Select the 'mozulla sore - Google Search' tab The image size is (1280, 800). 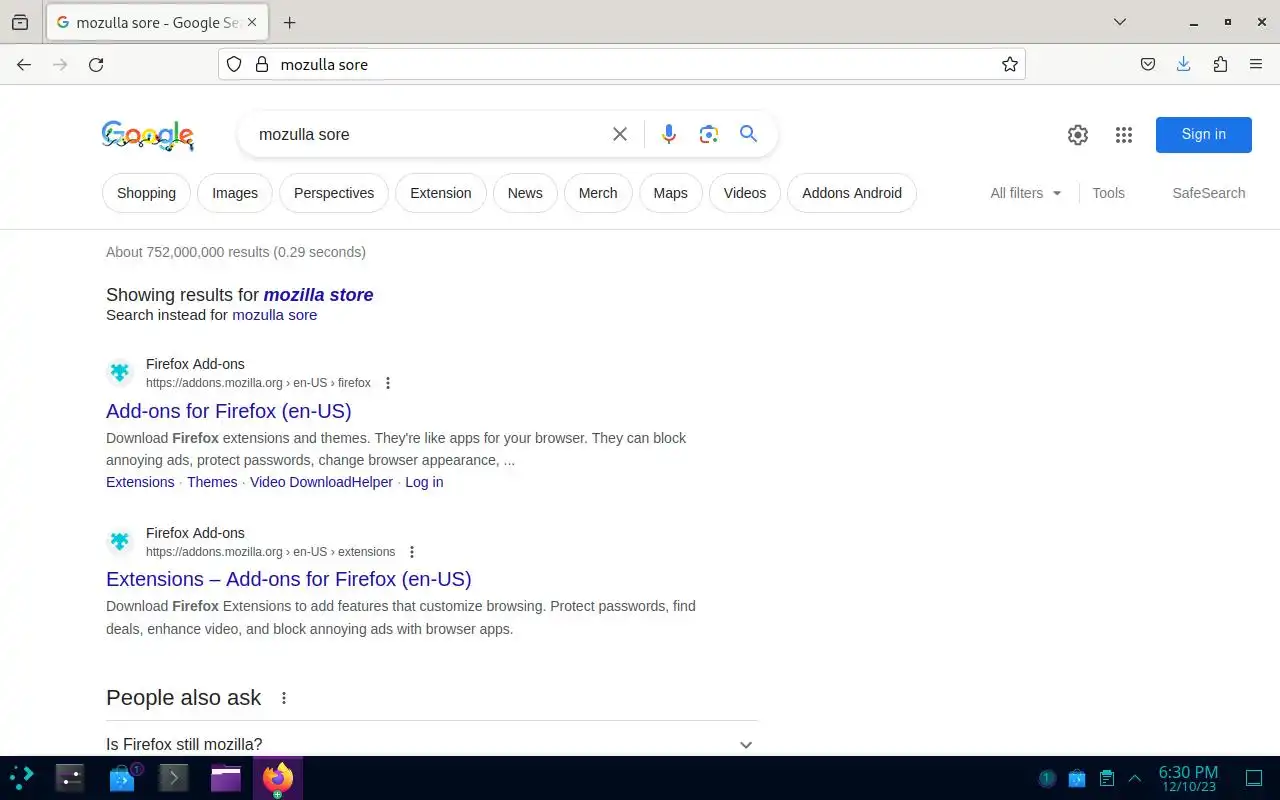pos(157,22)
